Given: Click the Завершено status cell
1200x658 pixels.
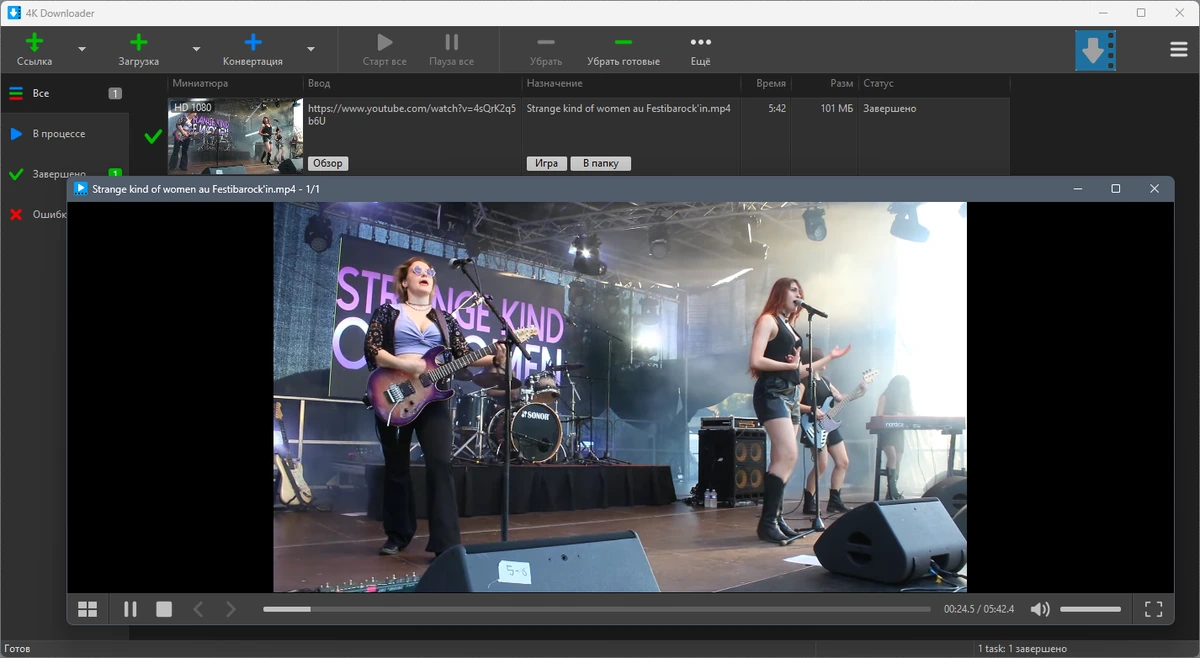Looking at the screenshot, I should click(x=890, y=108).
